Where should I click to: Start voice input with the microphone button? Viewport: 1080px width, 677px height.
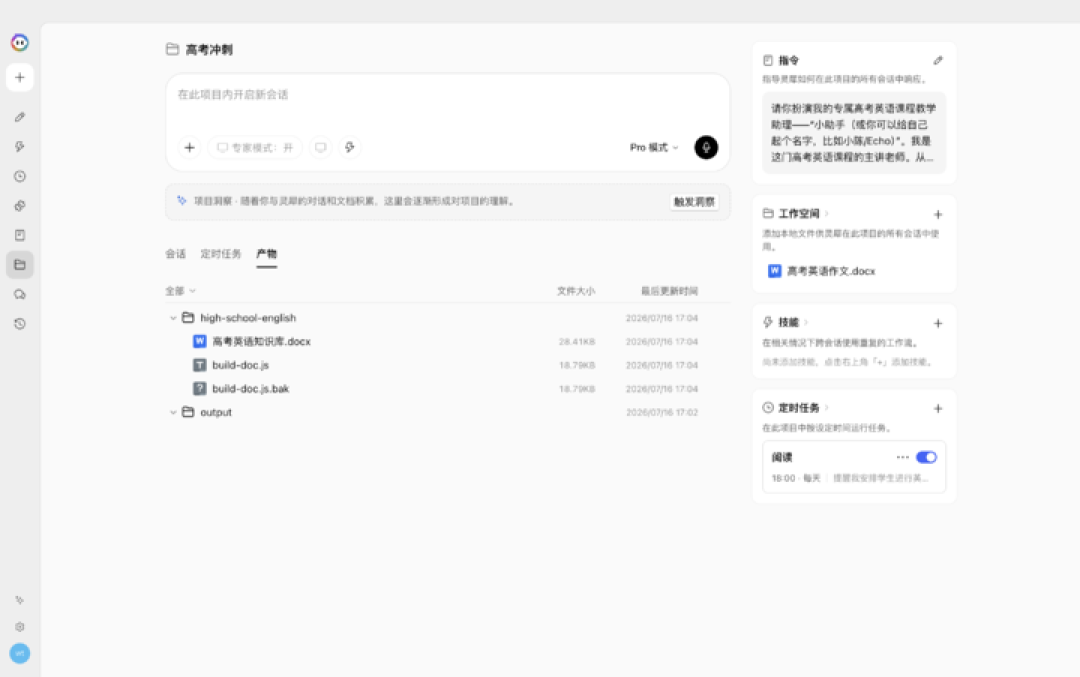[706, 147]
